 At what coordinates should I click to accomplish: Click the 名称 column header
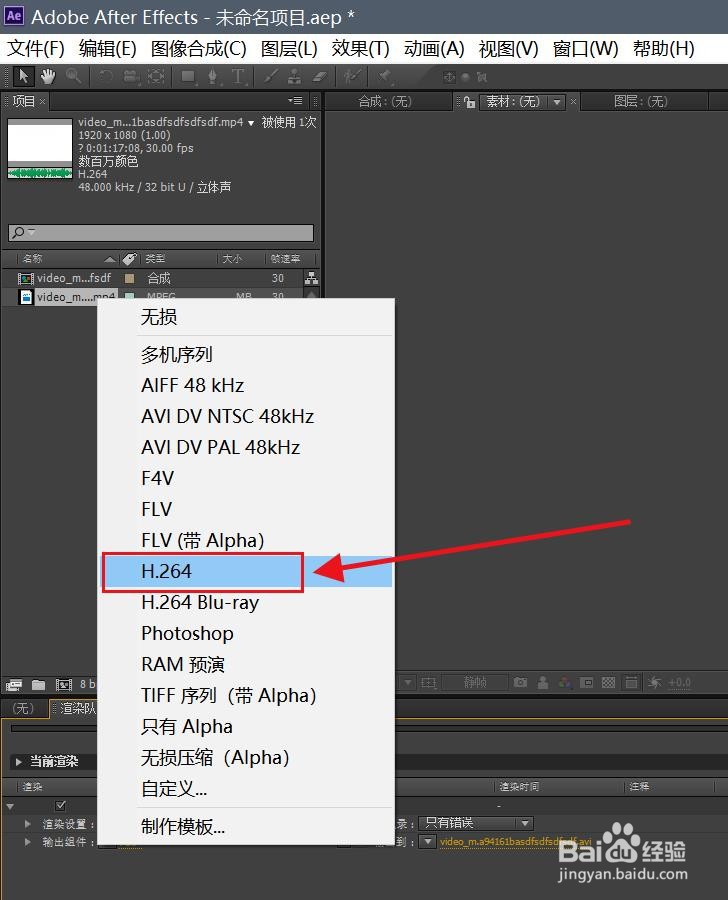pyautogui.click(x=33, y=259)
